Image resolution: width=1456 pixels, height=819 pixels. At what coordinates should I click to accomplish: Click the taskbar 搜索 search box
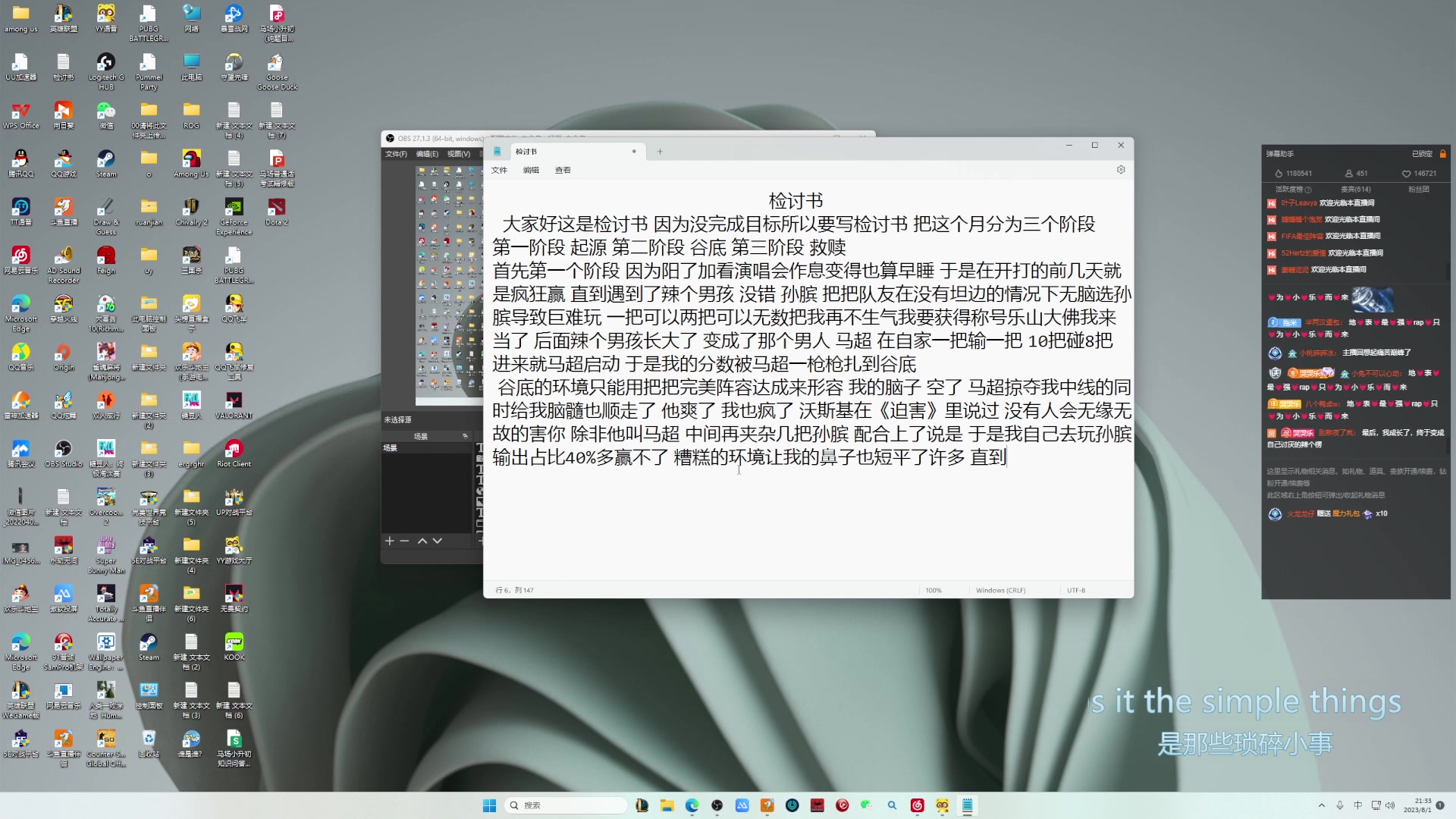pyautogui.click(x=566, y=805)
